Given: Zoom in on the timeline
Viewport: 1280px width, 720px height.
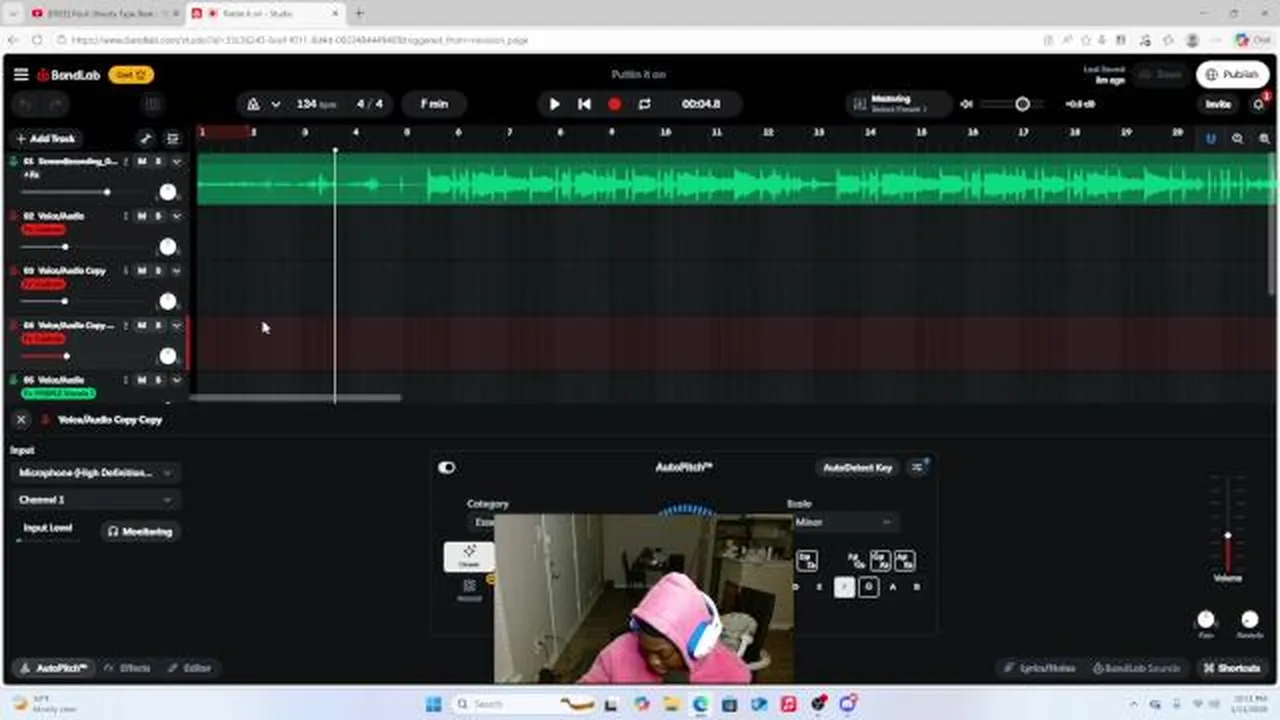Looking at the screenshot, I should tap(1264, 139).
